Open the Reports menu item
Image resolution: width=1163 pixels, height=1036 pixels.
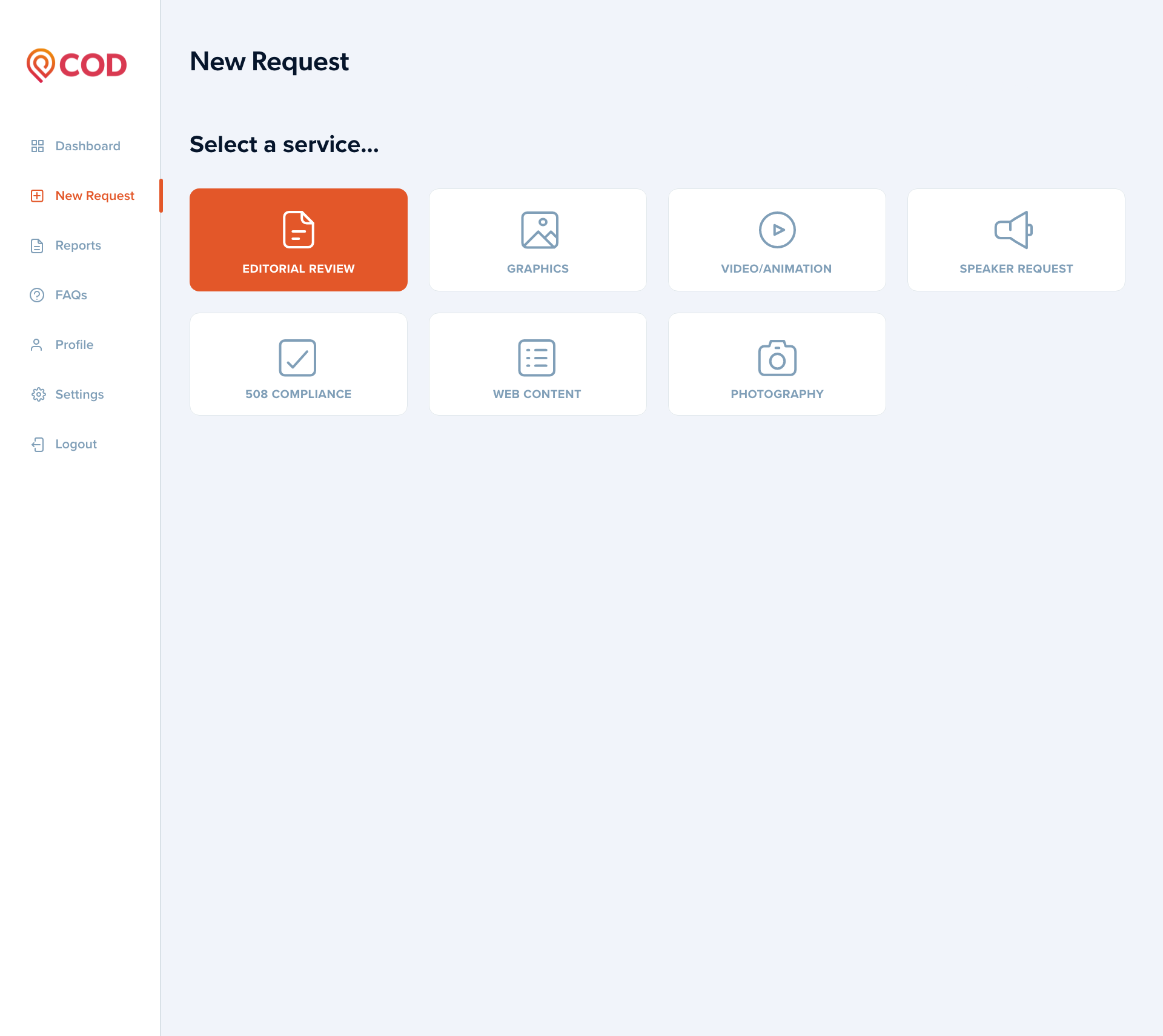[78, 245]
